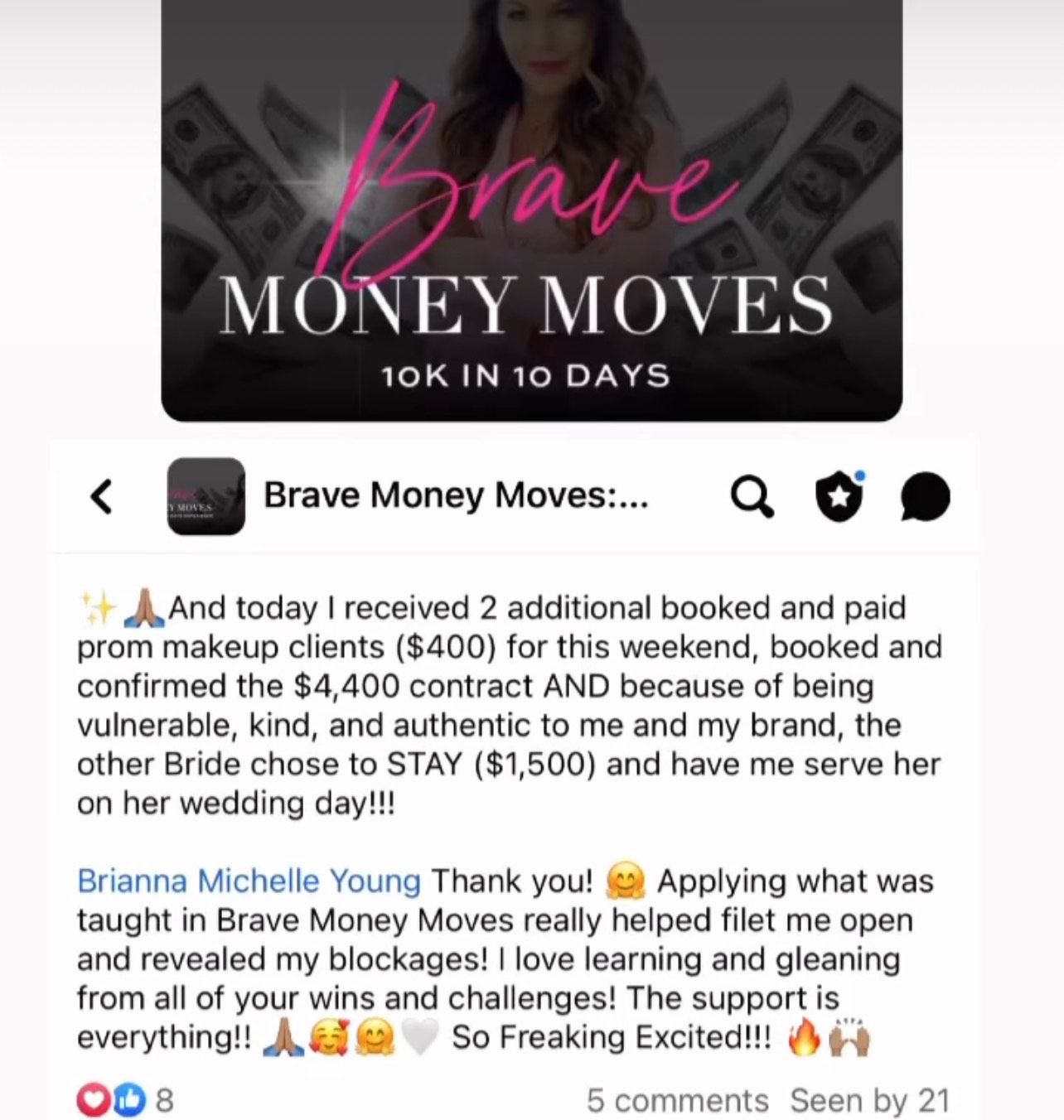
Task: Open Brianna Michelle Young's profile link
Action: pyautogui.click(x=249, y=881)
